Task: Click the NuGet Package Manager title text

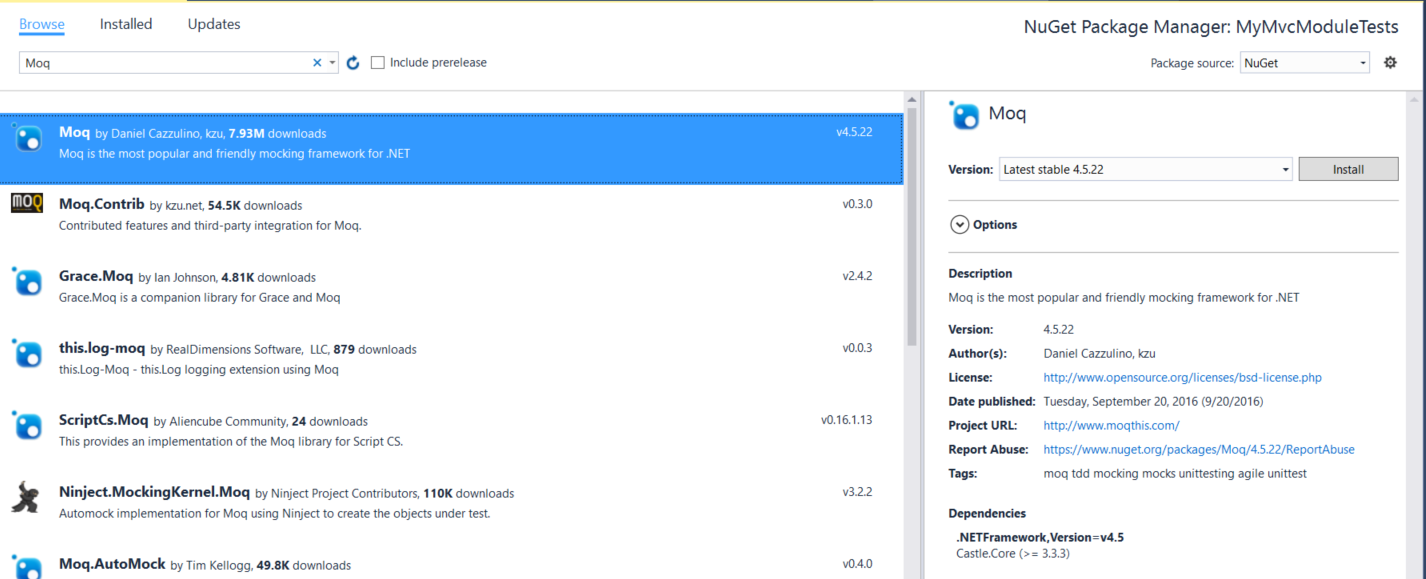Action: (1211, 27)
